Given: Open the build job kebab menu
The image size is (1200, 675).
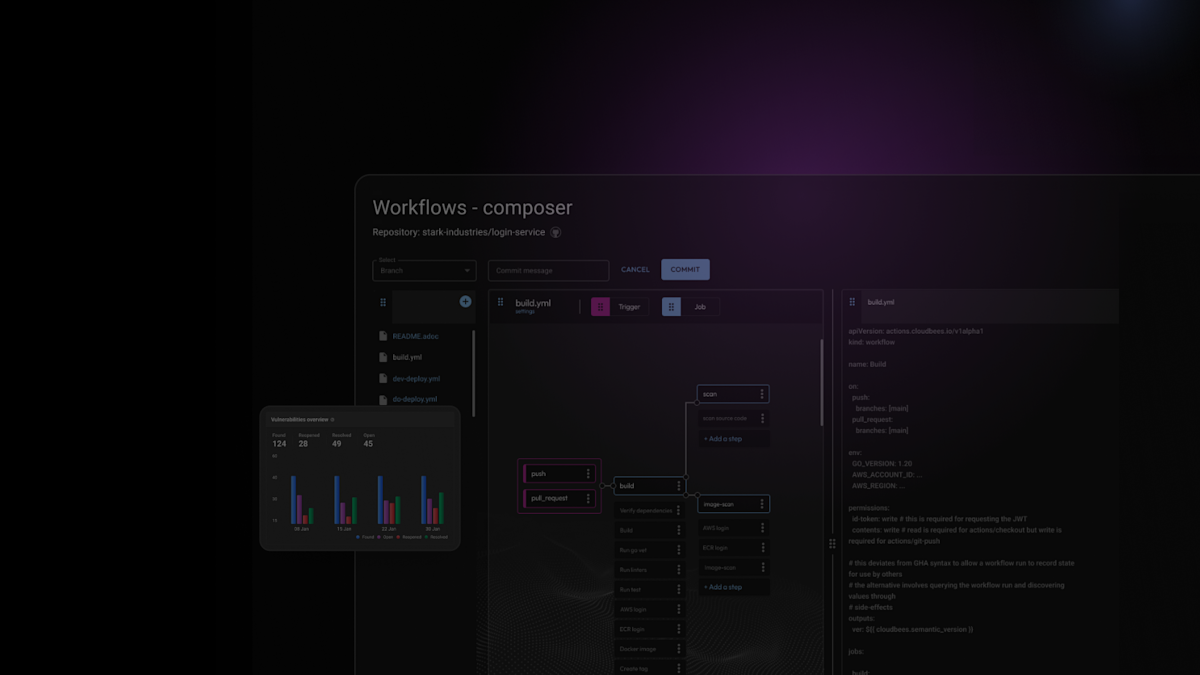Looking at the screenshot, I should tap(678, 486).
